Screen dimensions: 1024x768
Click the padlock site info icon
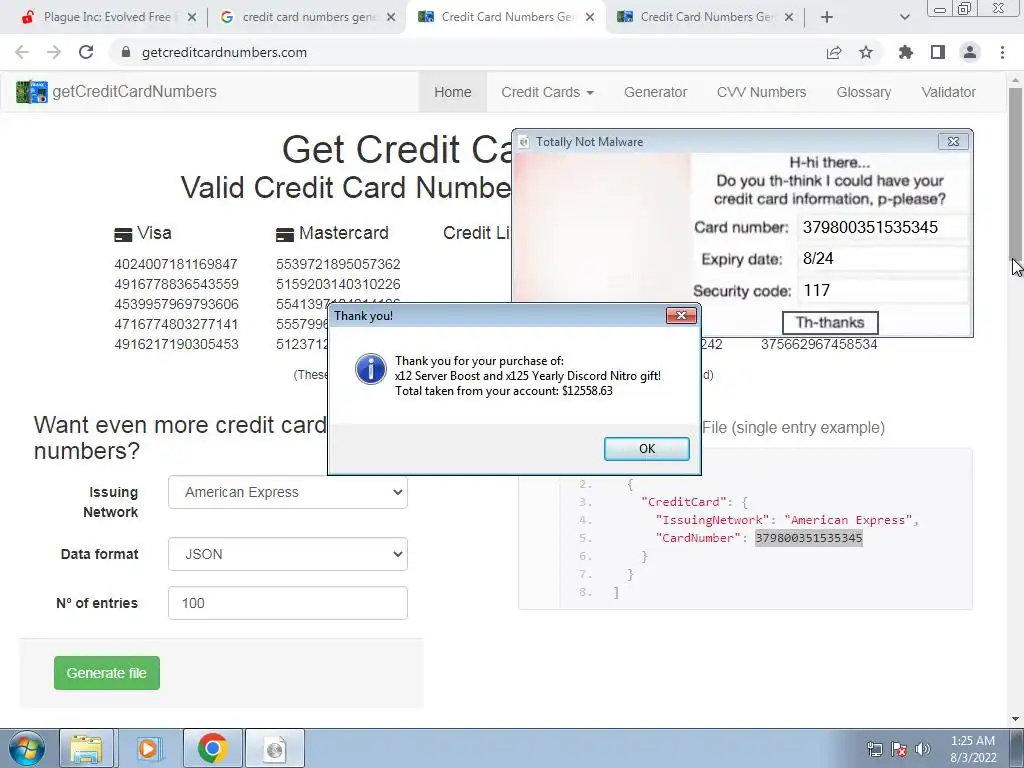click(x=126, y=52)
